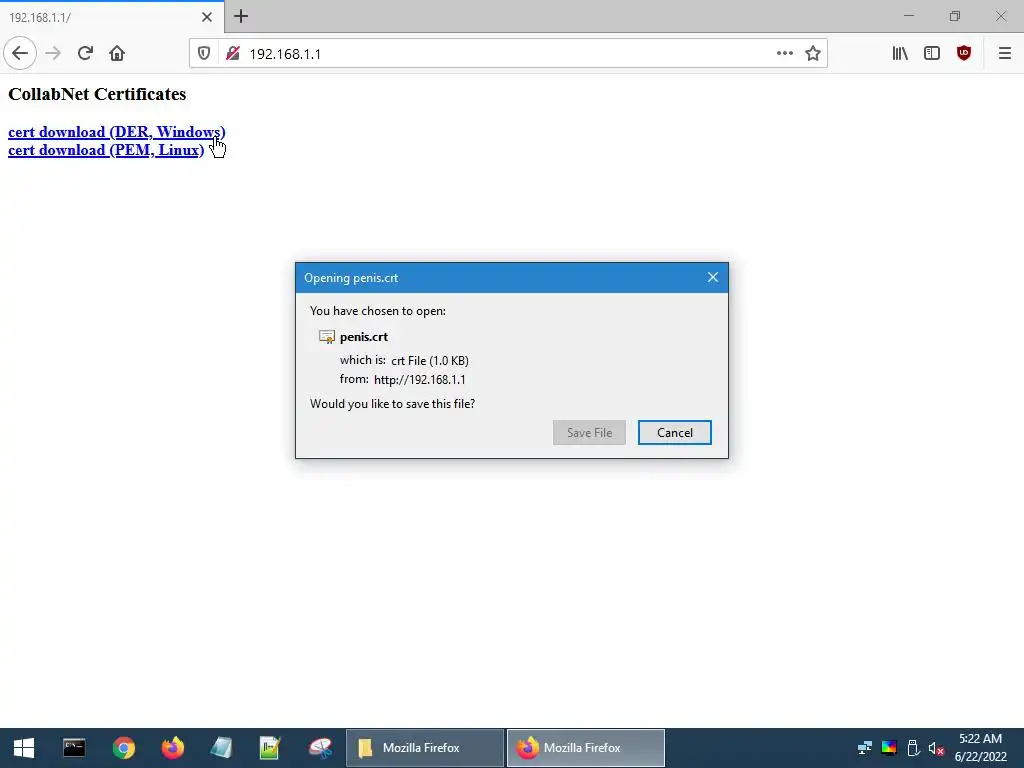Viewport: 1024px width, 768px height.
Task: Click the forward navigation arrow
Action: coord(53,53)
